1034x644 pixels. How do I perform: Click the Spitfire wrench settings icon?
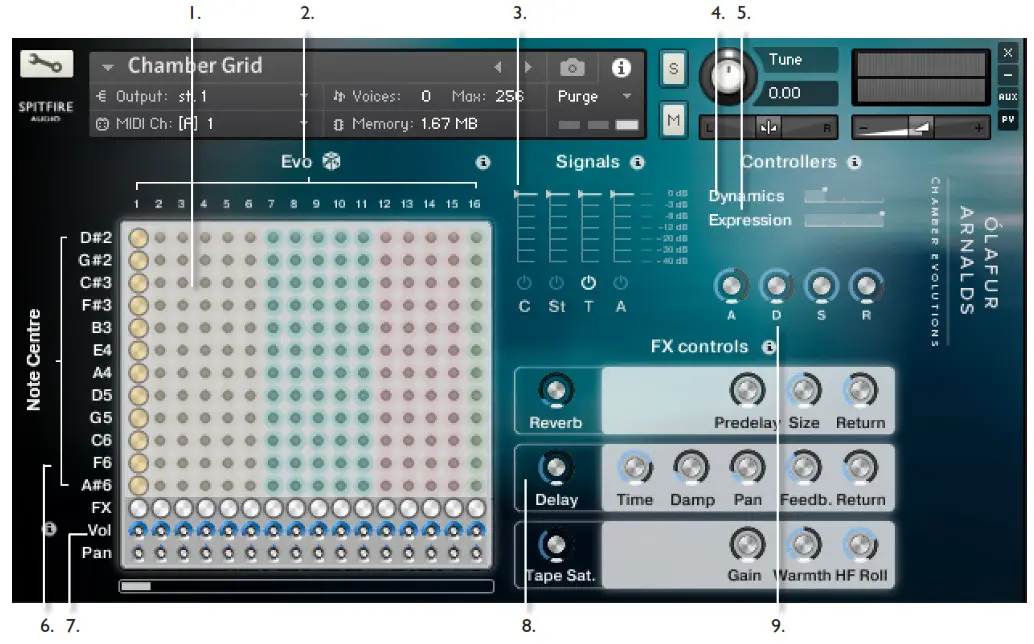(46, 64)
